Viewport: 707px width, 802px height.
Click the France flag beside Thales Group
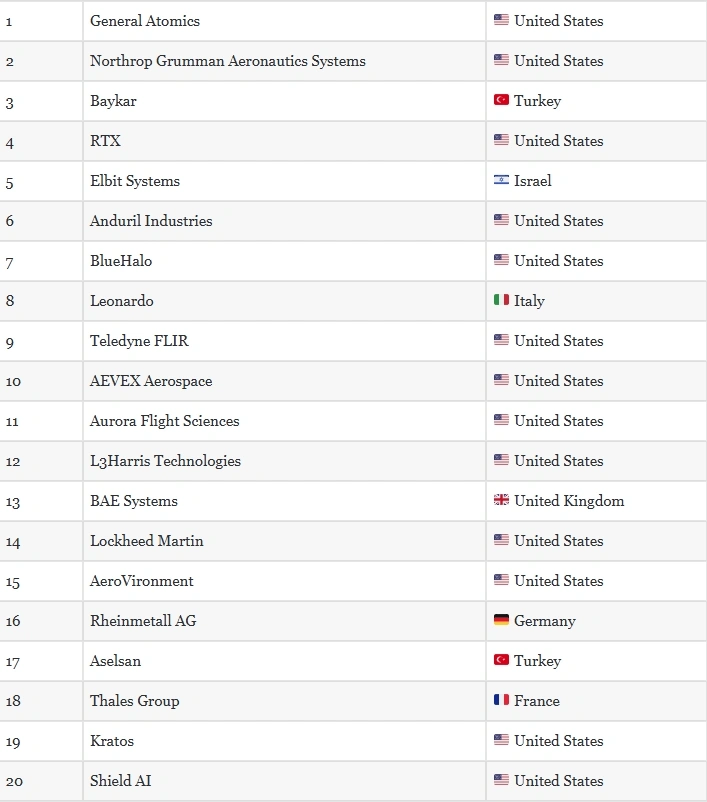tap(501, 700)
